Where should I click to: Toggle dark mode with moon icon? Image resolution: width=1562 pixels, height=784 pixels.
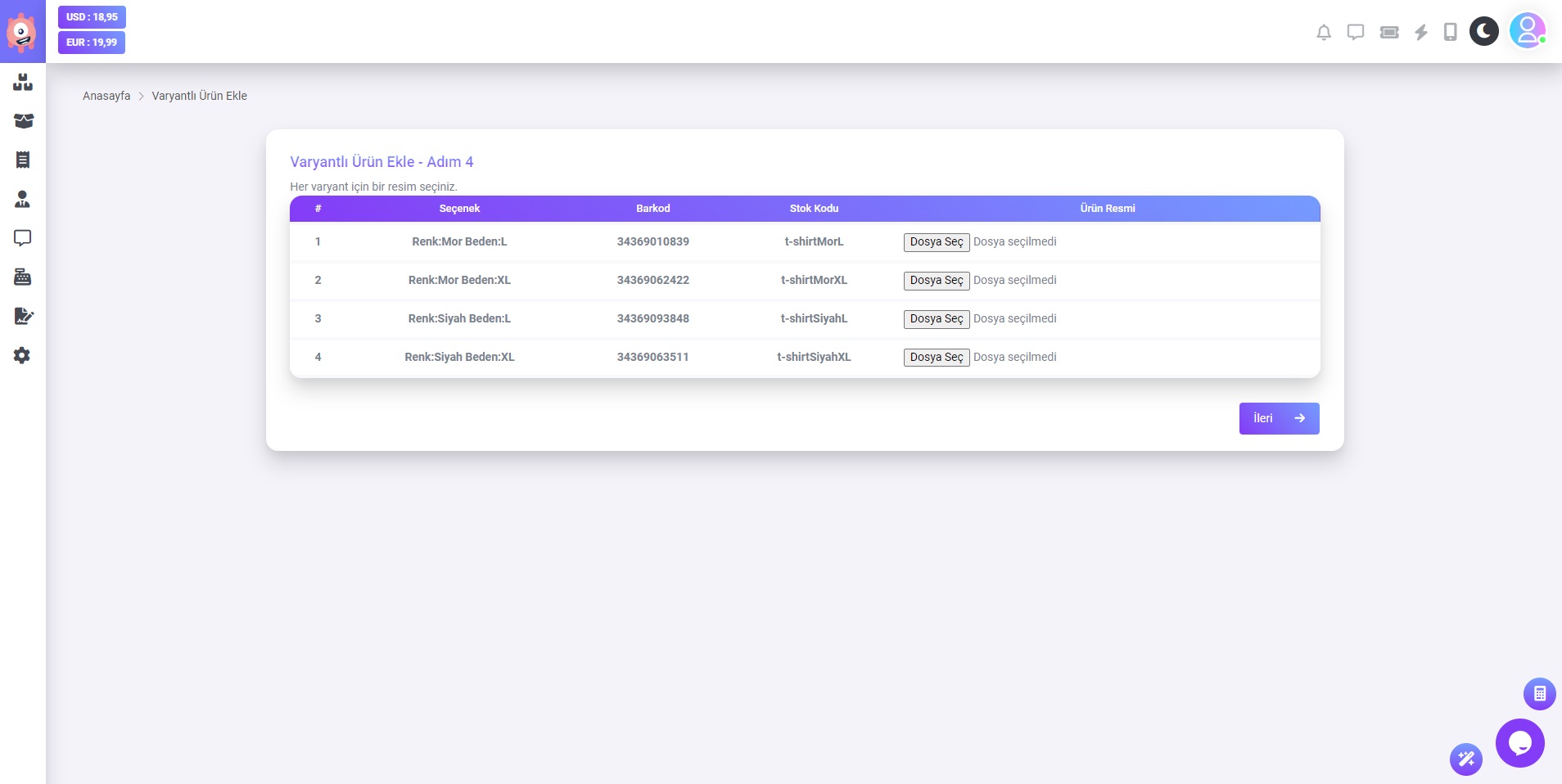pyautogui.click(x=1483, y=32)
